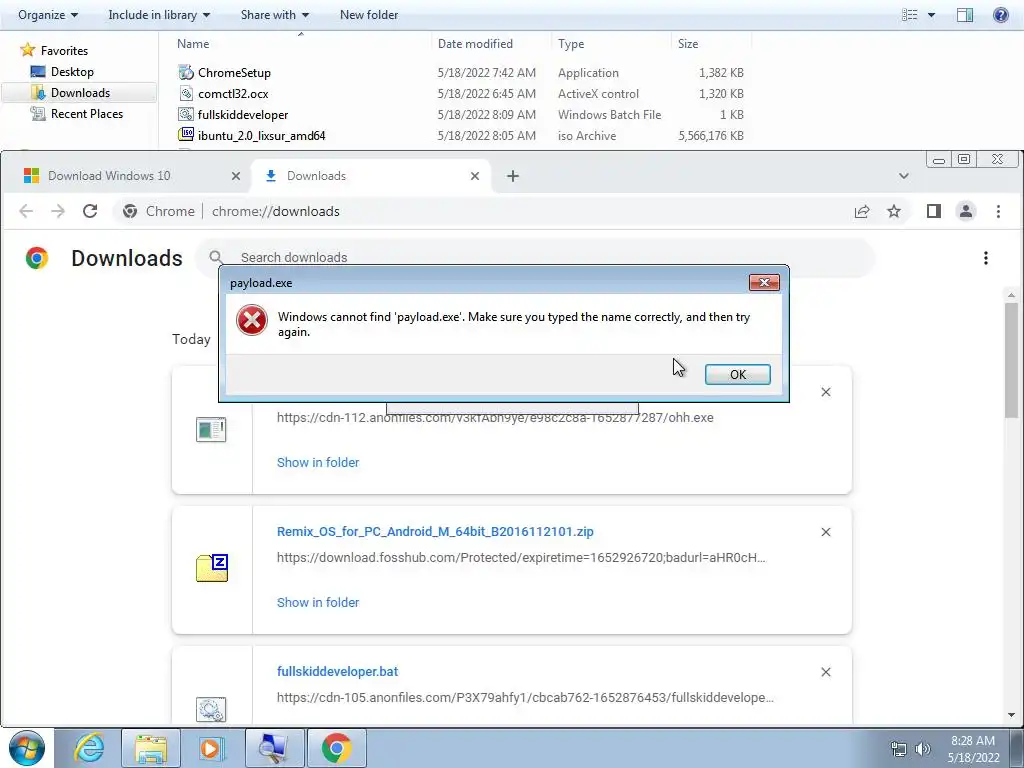Show Remix_OS zip in folder

click(x=318, y=602)
